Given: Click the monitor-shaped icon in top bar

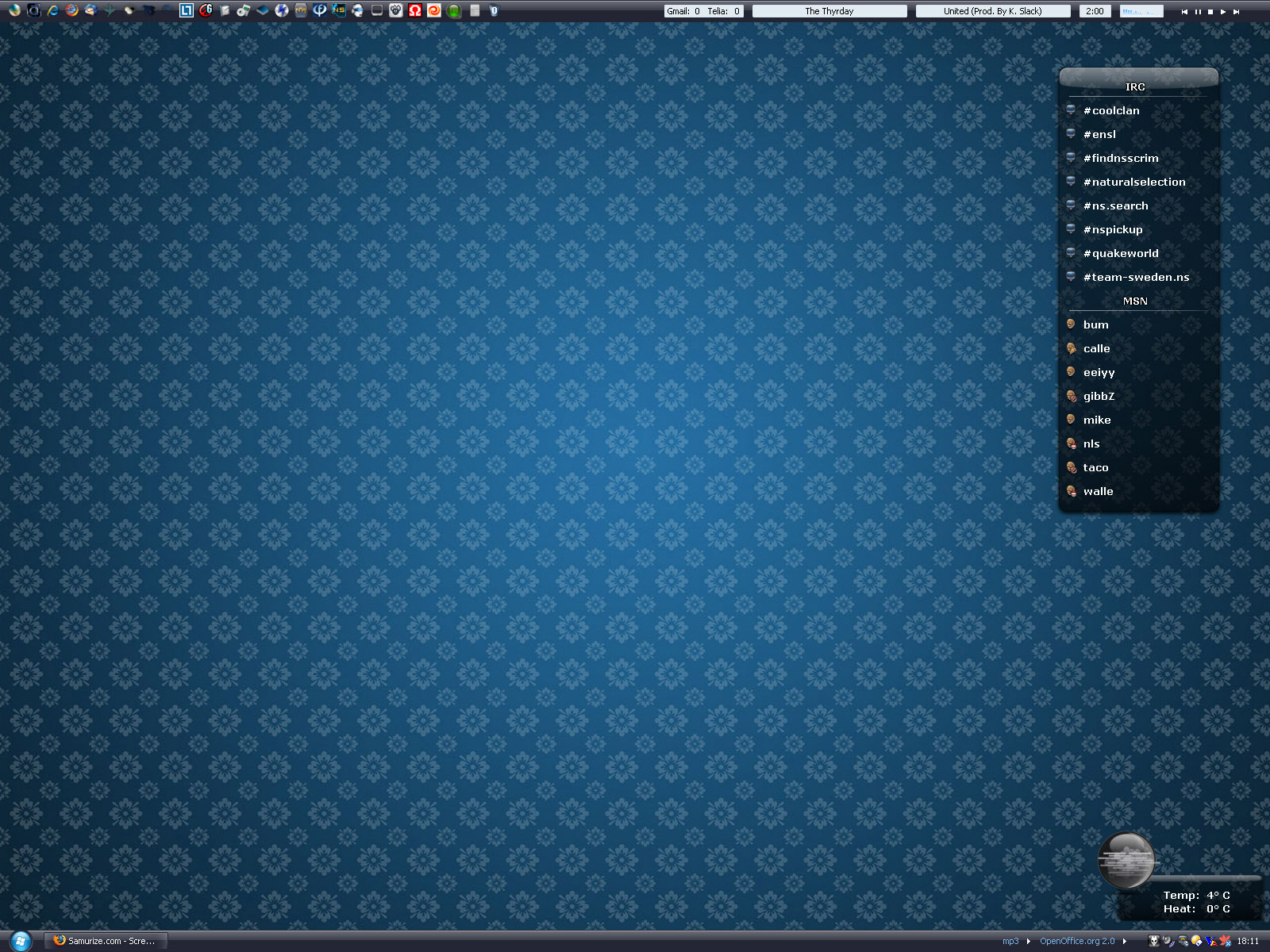Looking at the screenshot, I should (x=377, y=10).
